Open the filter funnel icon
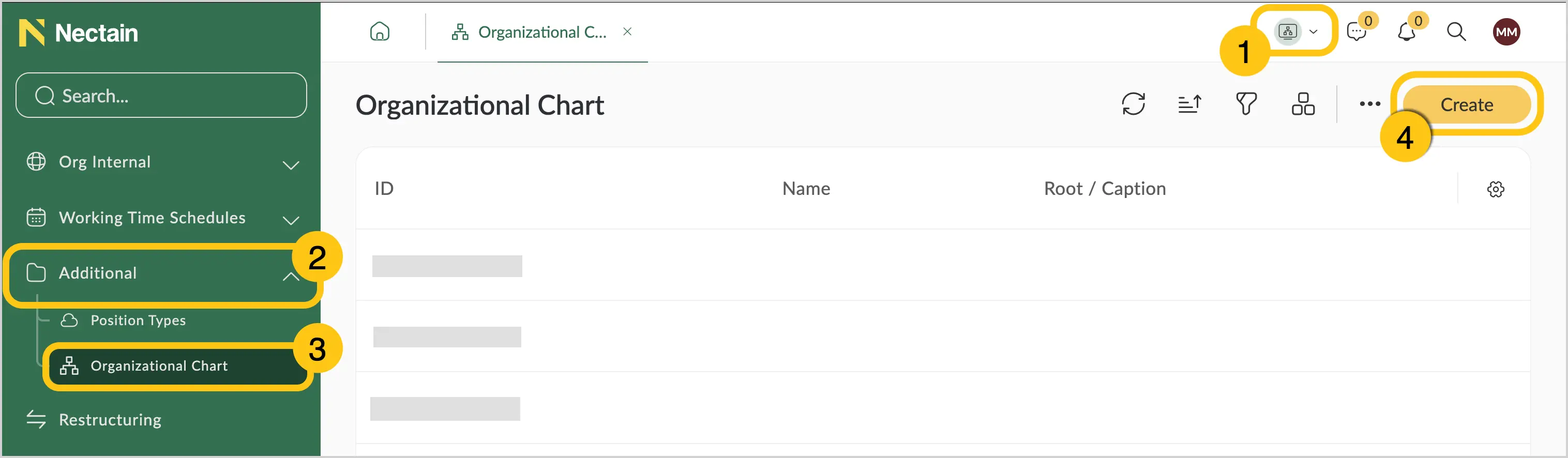Image resolution: width=1568 pixels, height=458 pixels. point(1246,104)
